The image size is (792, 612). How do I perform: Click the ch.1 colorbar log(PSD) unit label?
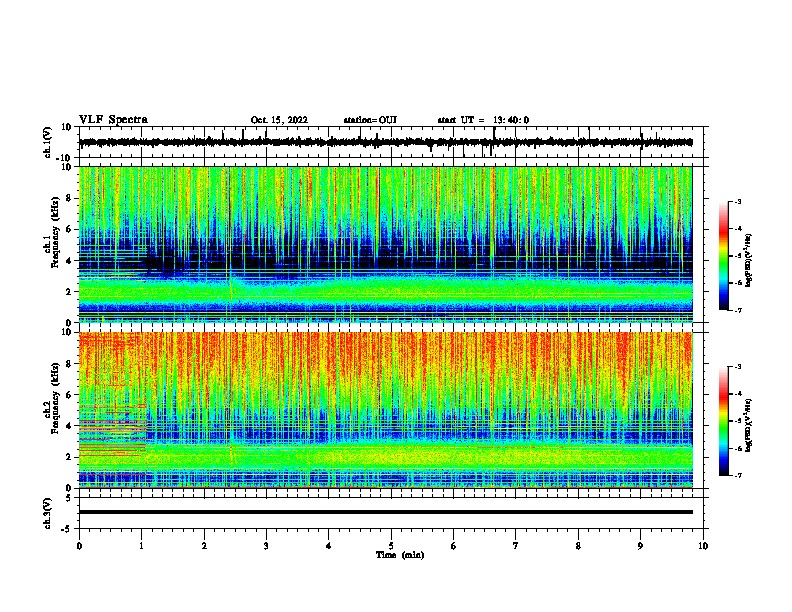749,261
